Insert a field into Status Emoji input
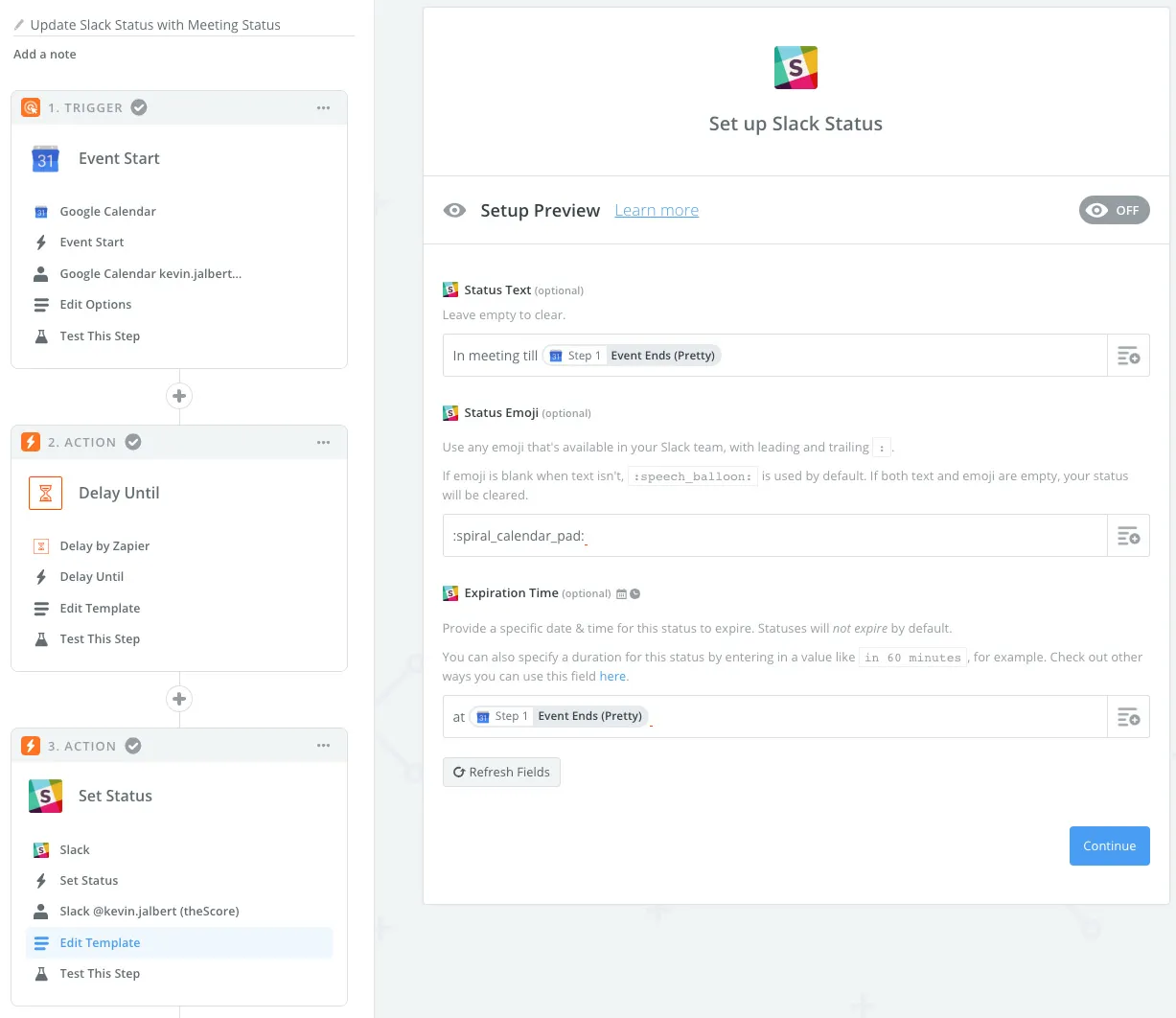Screen dimensions: 1176x1018 (x=1128, y=536)
